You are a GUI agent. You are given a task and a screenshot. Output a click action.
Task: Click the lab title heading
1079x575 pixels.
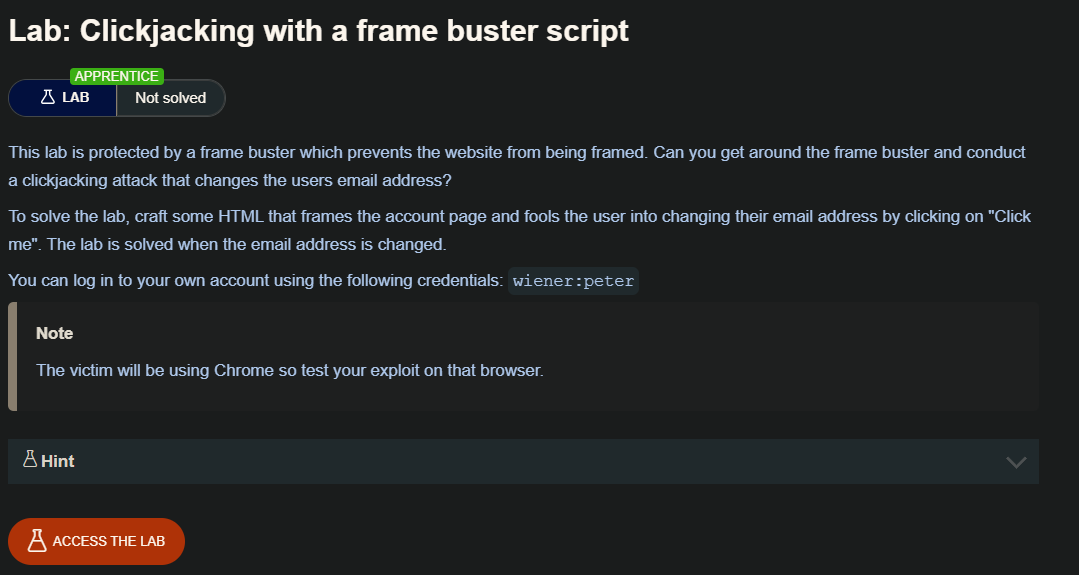point(319,31)
